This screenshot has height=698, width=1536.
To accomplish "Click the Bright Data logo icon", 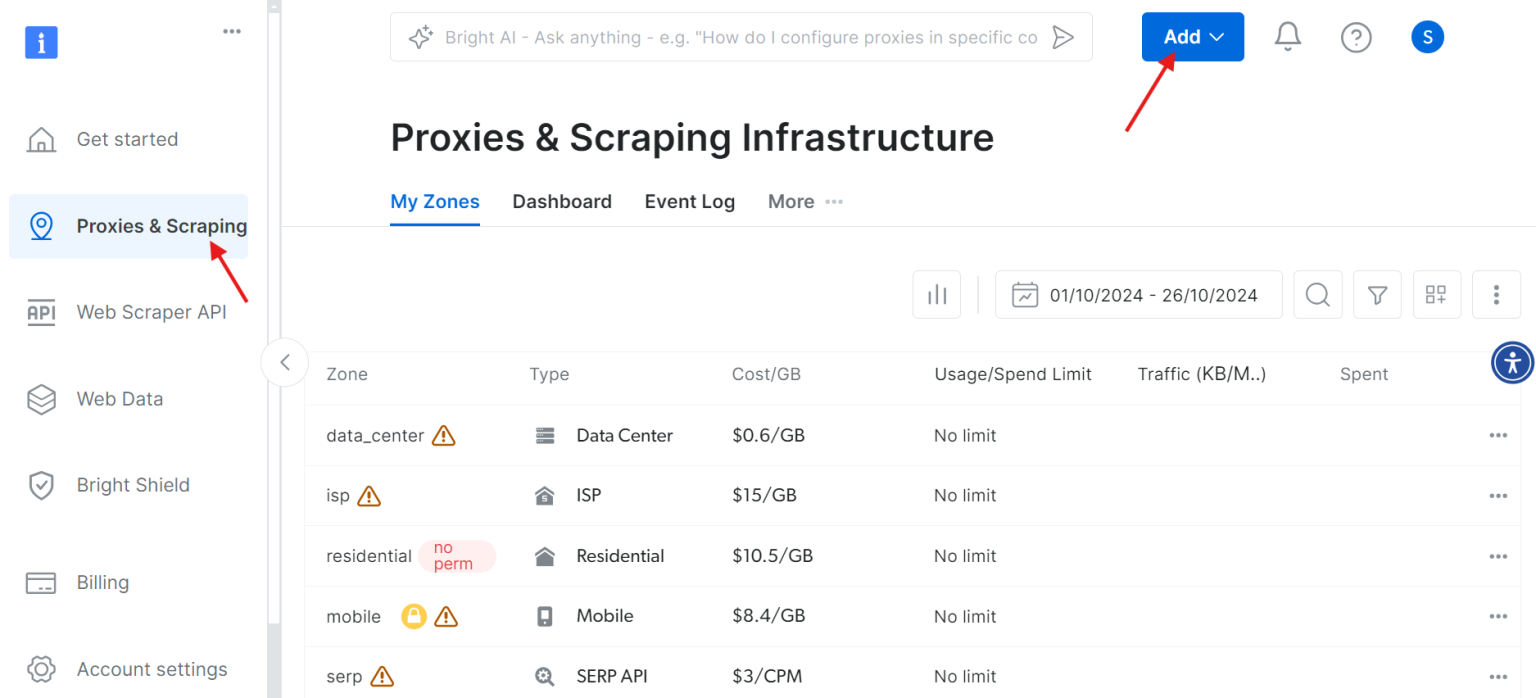I will click(41, 42).
